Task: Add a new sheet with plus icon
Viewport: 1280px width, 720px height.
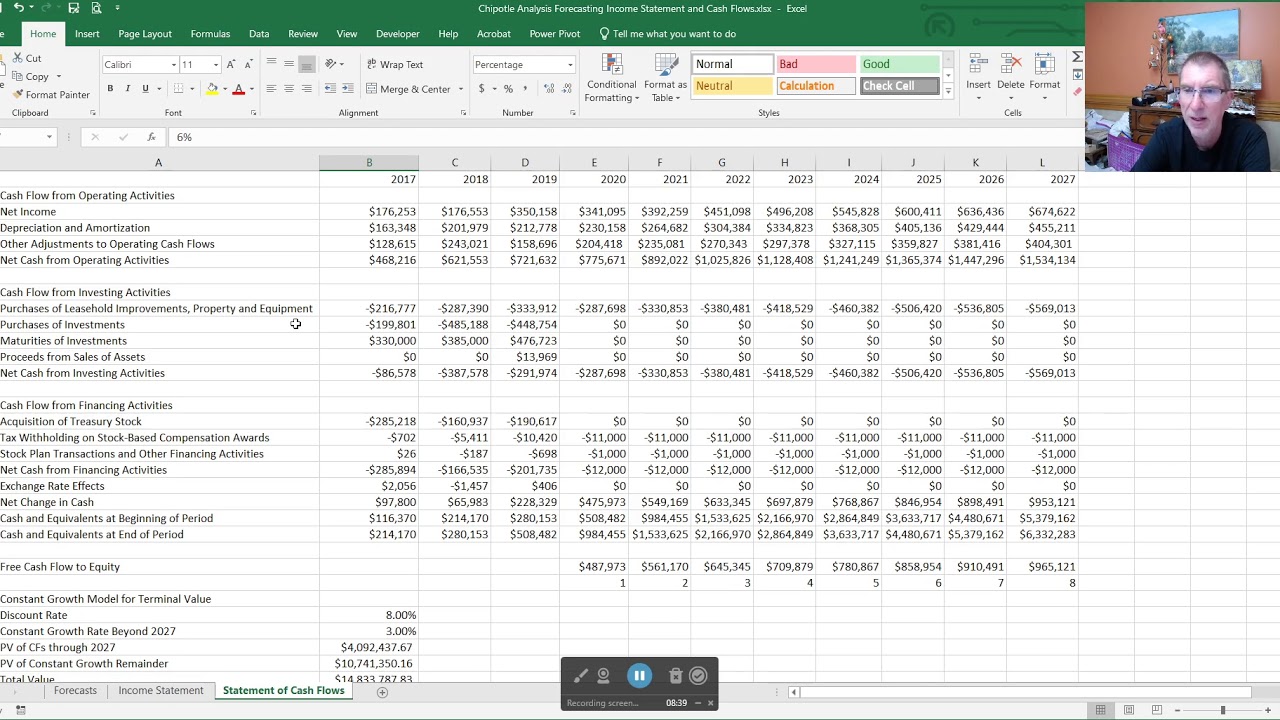Action: click(x=382, y=692)
